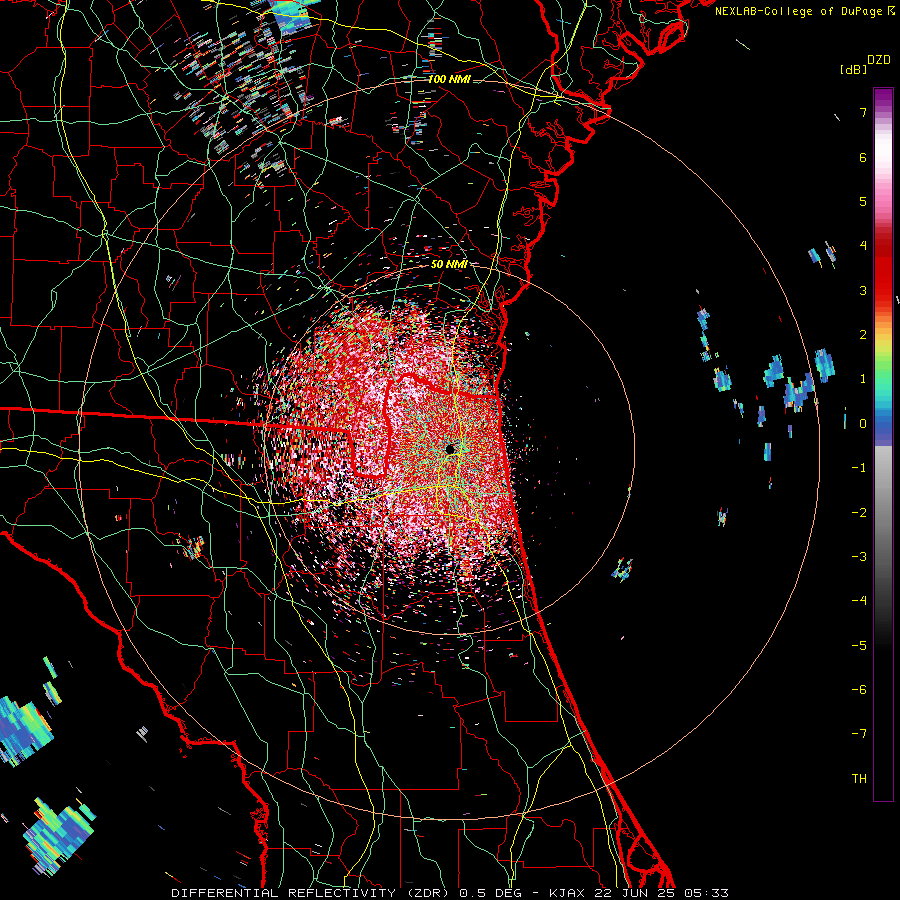Click the scale value 0
The height and width of the screenshot is (900, 900).
point(863,424)
